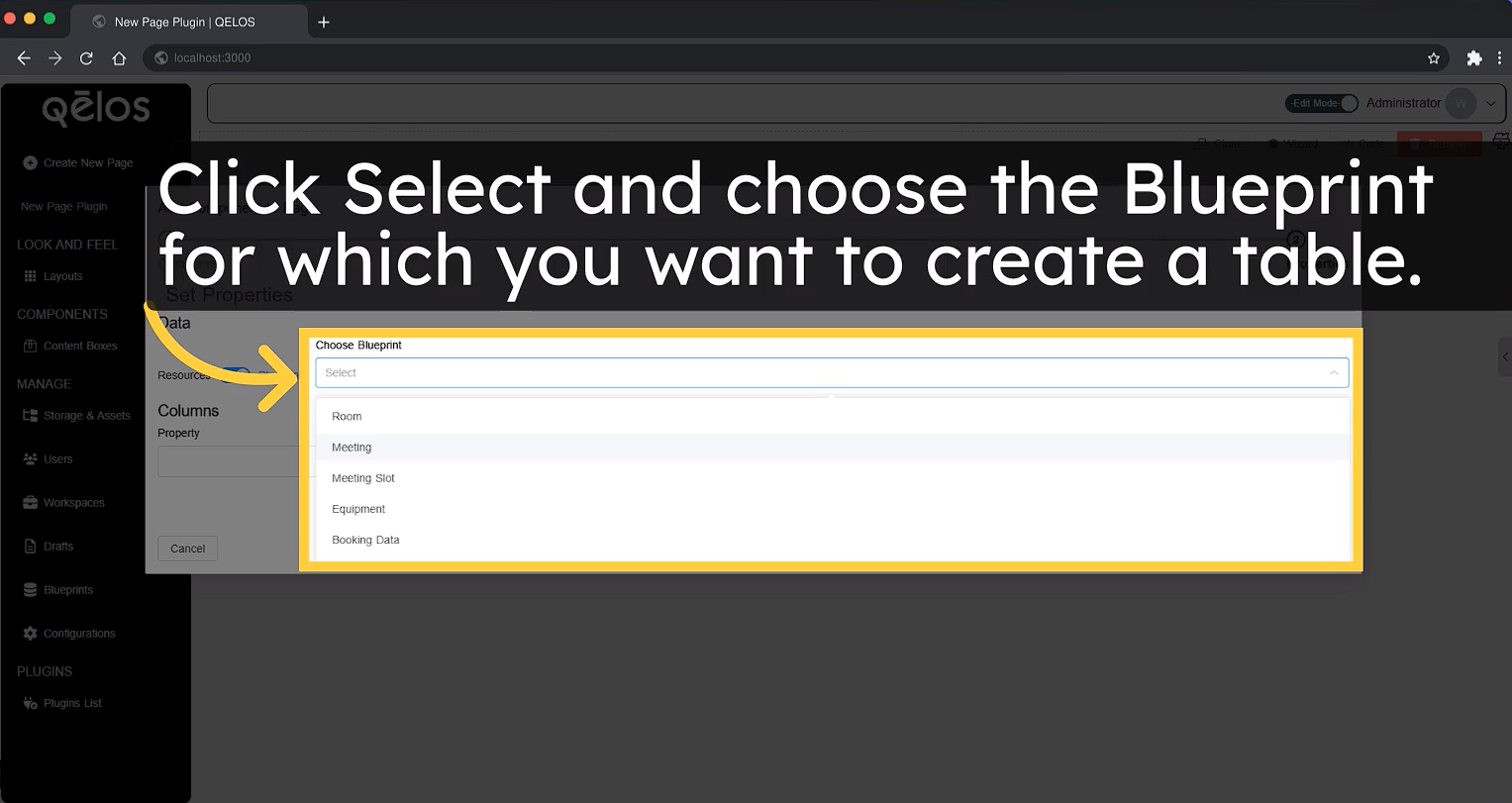Image resolution: width=1512 pixels, height=803 pixels.
Task: Open Workspaces via briefcase icon
Action: [30, 503]
